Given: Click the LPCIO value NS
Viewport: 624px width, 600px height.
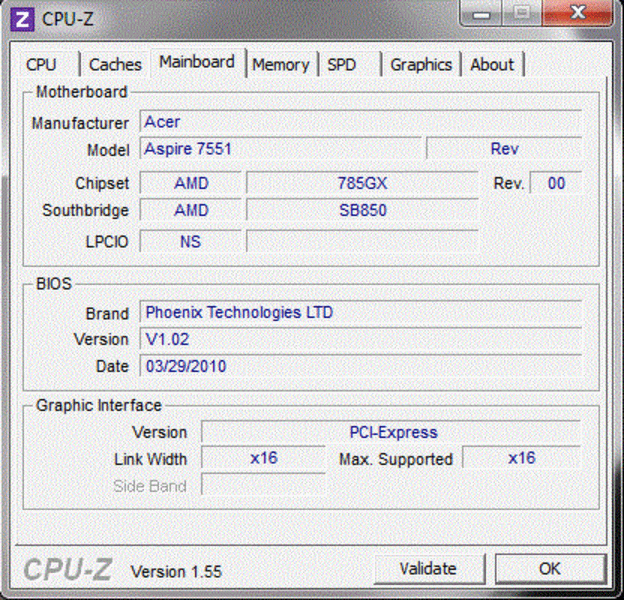Looking at the screenshot, I should click(191, 242).
